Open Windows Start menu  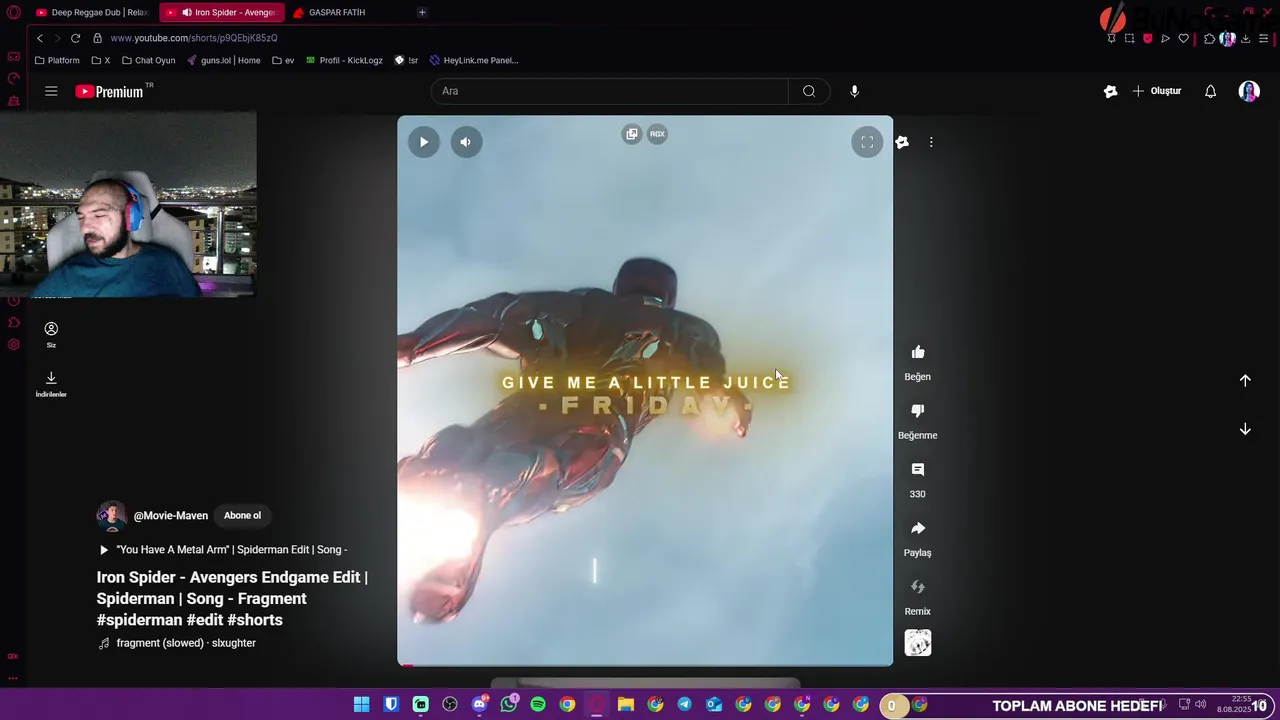click(361, 705)
